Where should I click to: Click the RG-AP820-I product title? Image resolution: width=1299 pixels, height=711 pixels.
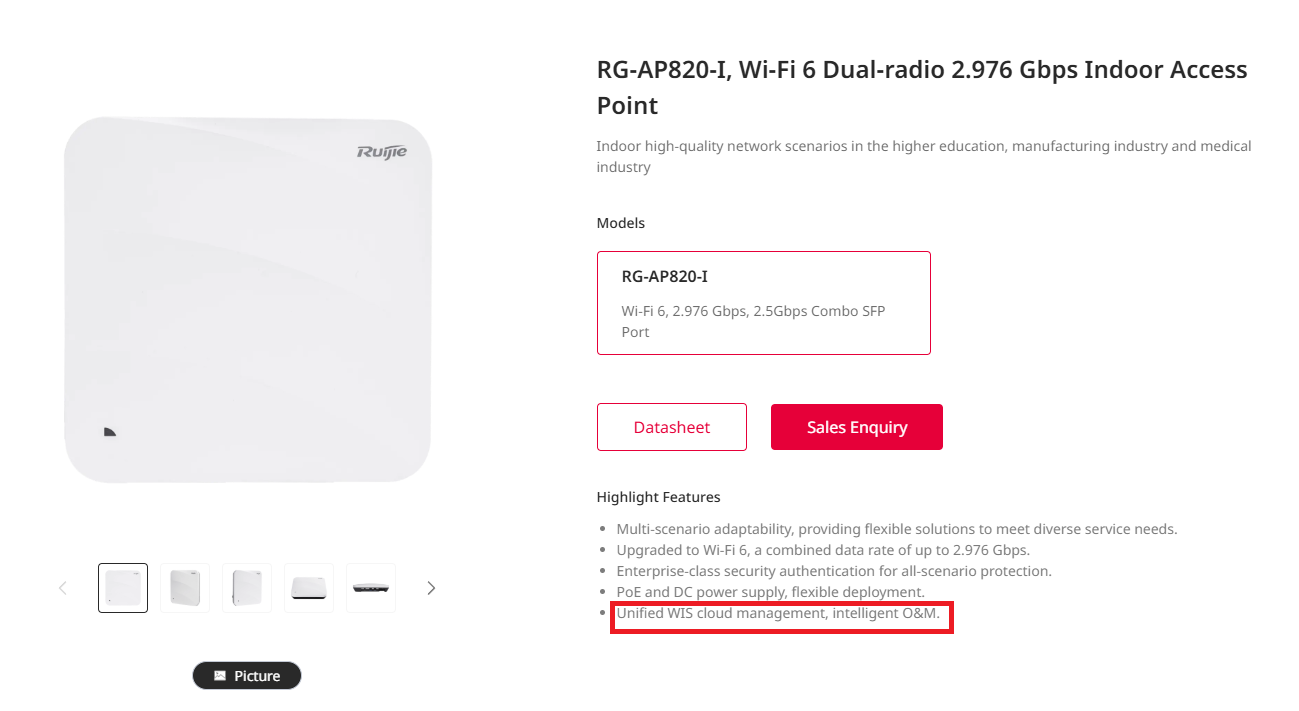click(x=922, y=87)
